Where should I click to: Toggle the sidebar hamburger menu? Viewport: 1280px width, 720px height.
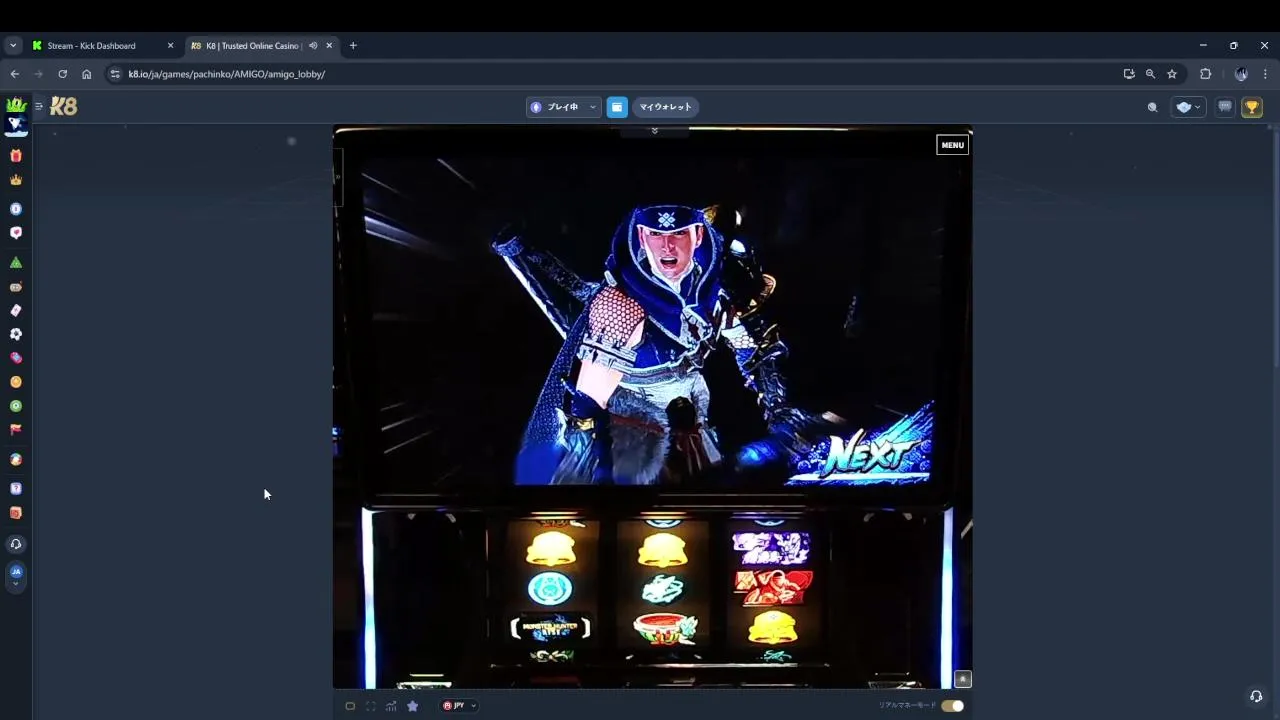39,106
